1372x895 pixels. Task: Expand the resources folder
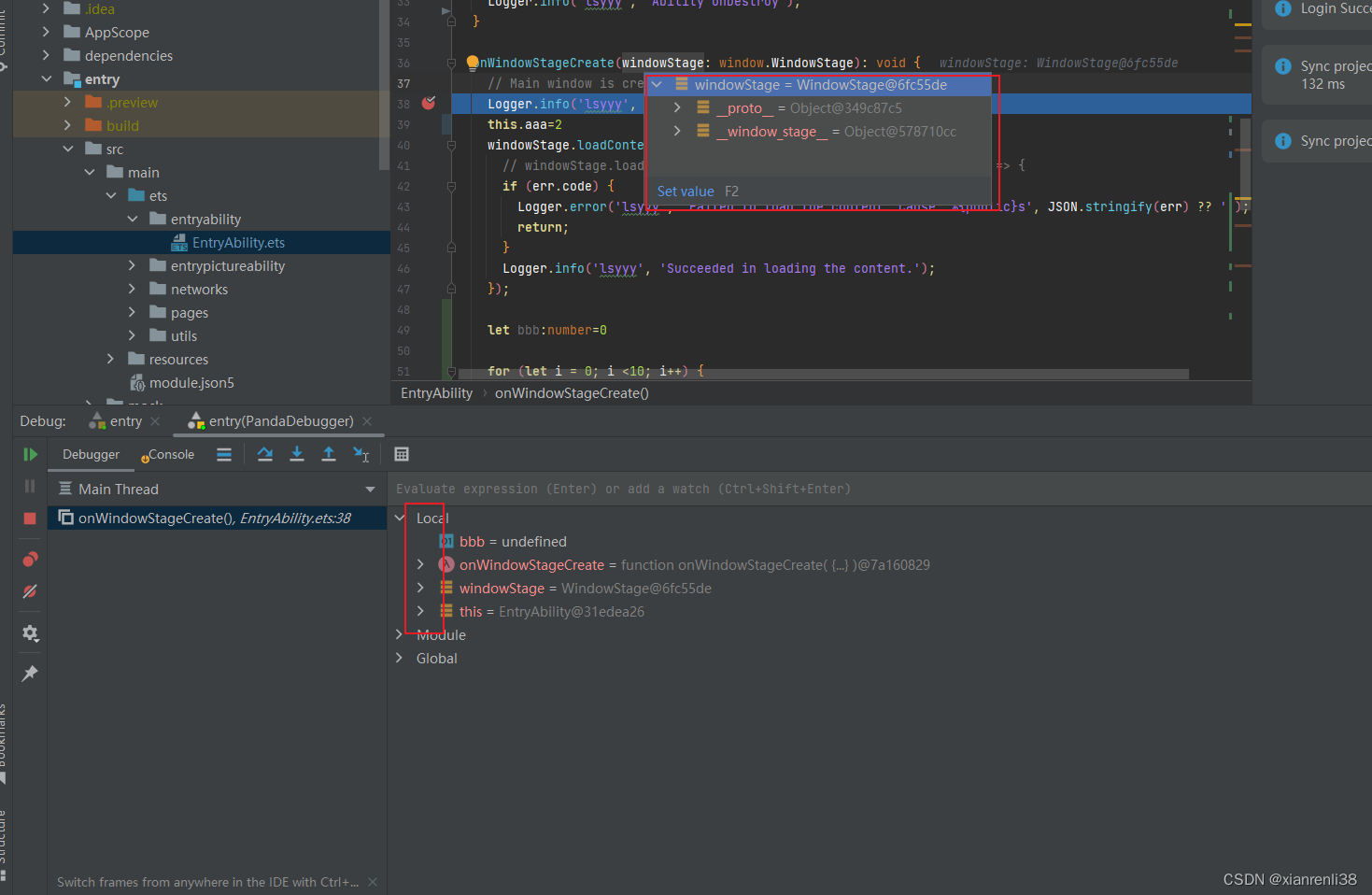point(110,359)
